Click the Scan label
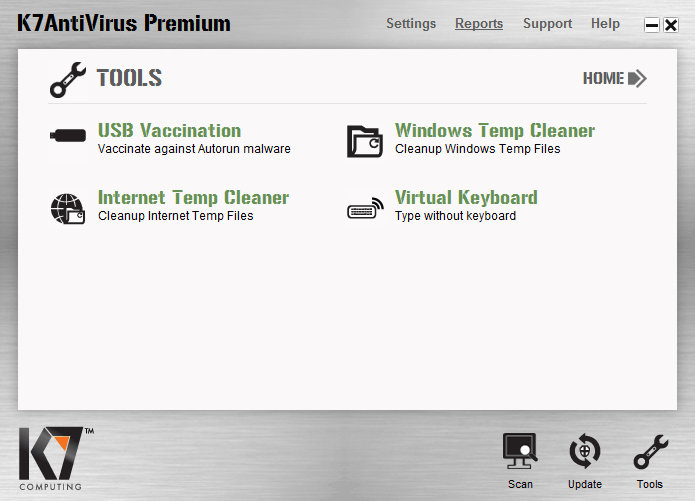The height and width of the screenshot is (501, 695). 520,484
